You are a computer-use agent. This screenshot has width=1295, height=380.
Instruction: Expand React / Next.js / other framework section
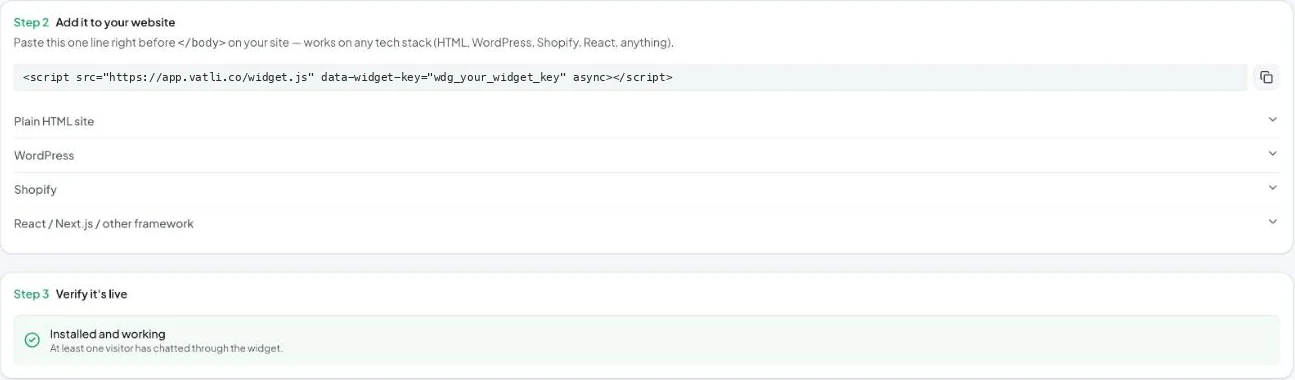[x=646, y=223]
